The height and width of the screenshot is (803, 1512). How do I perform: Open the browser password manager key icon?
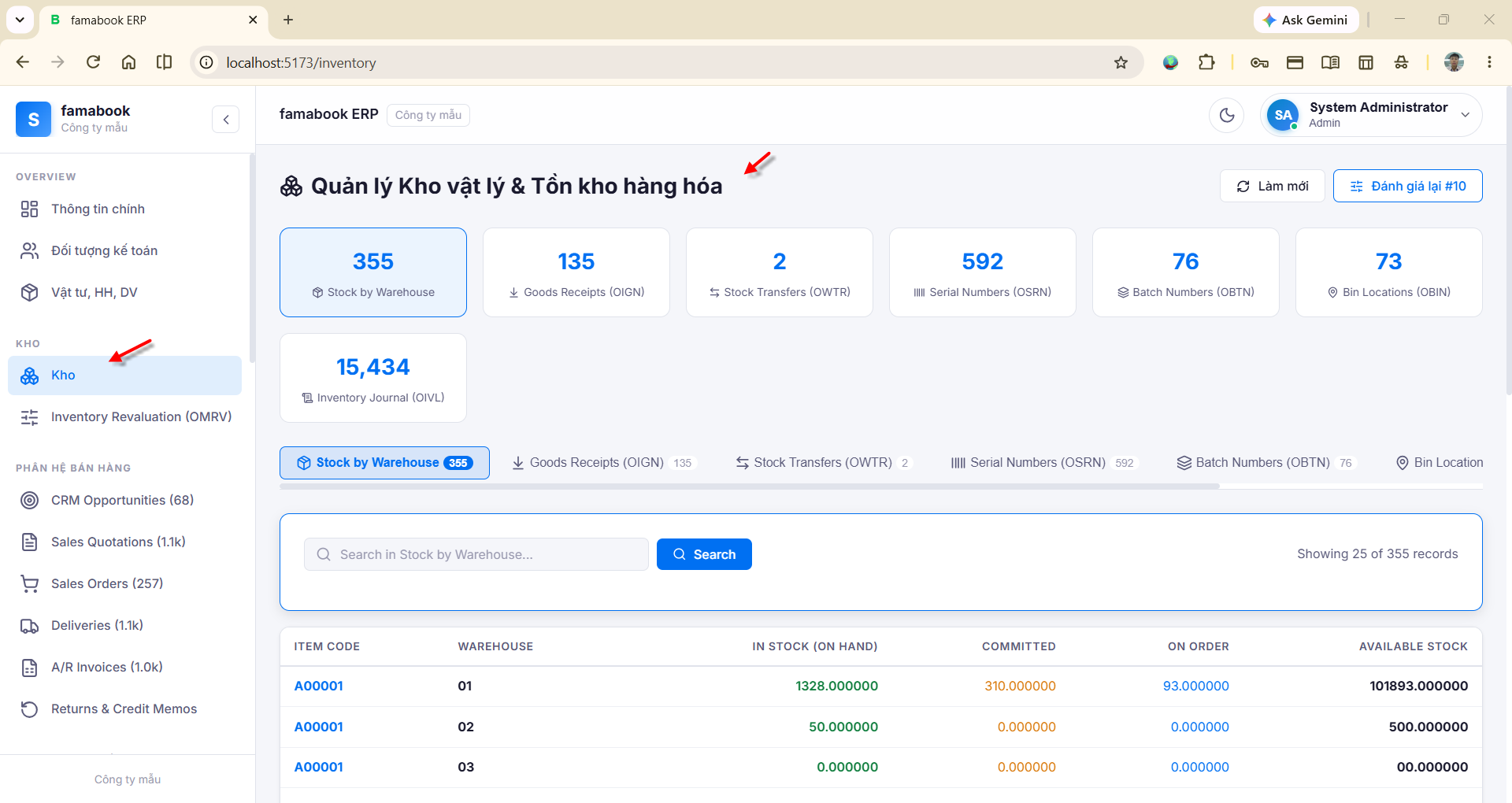1259,62
